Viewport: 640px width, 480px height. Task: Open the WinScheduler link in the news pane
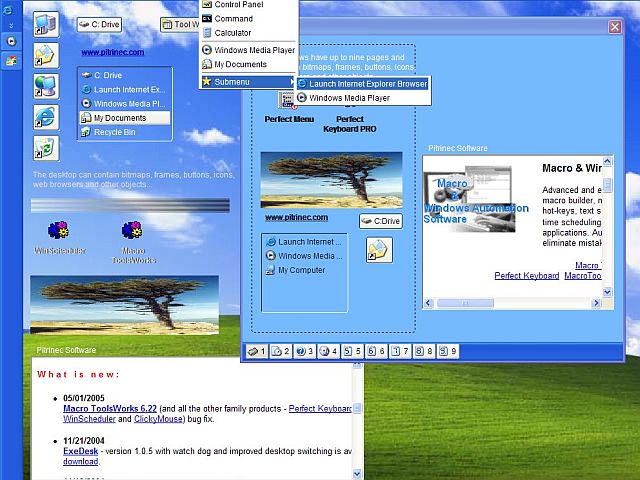[x=89, y=419]
